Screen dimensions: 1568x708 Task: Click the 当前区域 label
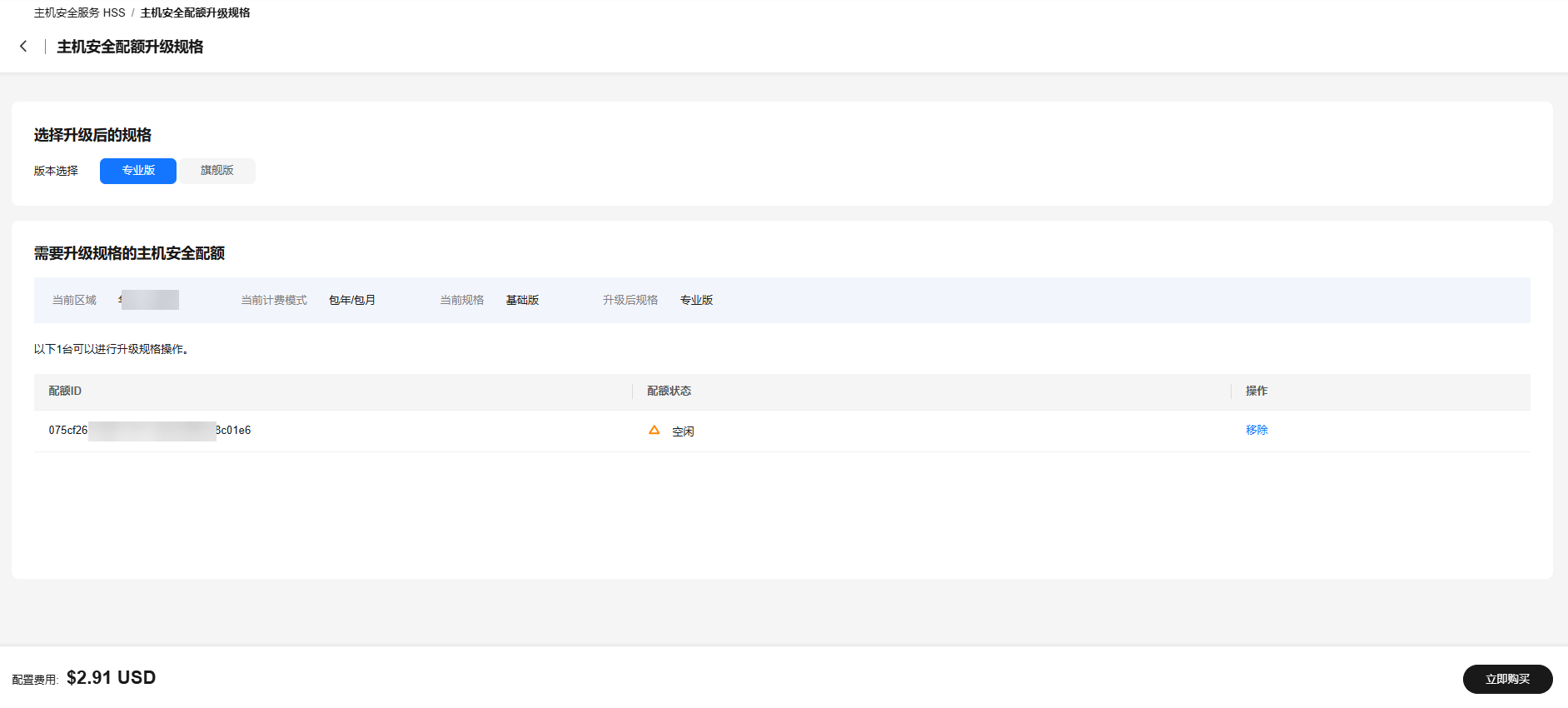74,300
